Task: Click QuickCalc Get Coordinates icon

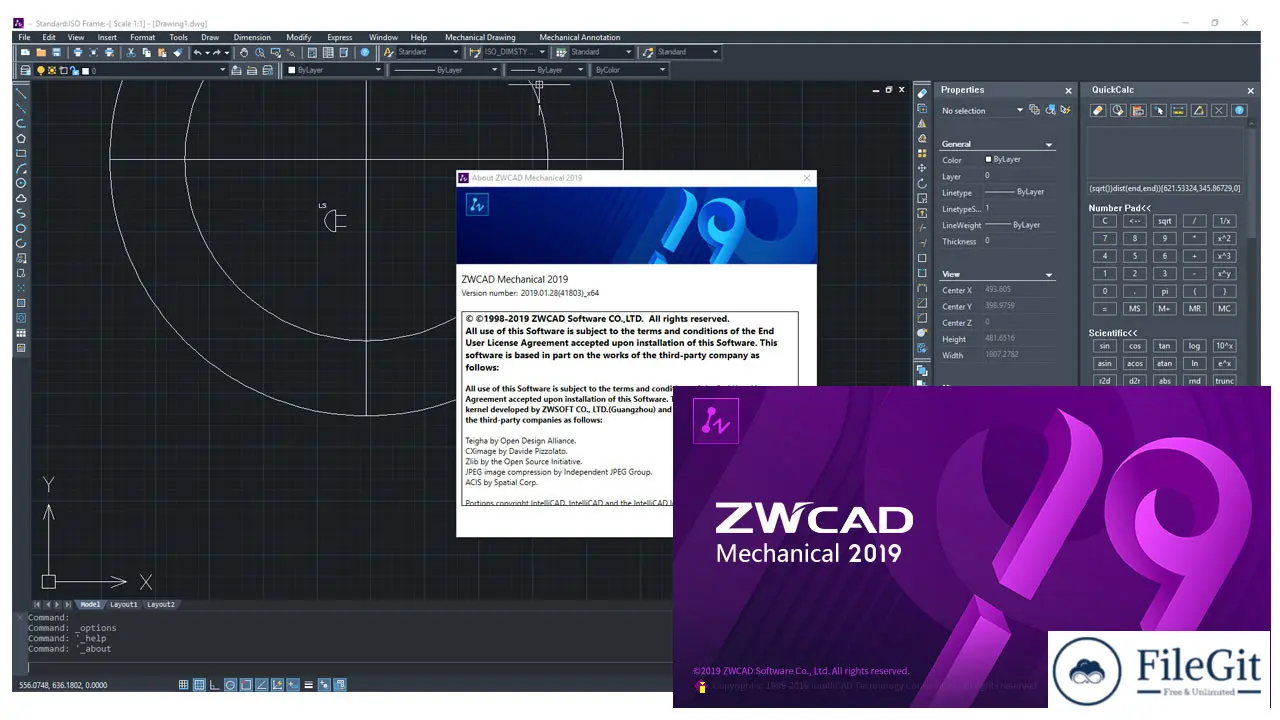Action: 1159,110
